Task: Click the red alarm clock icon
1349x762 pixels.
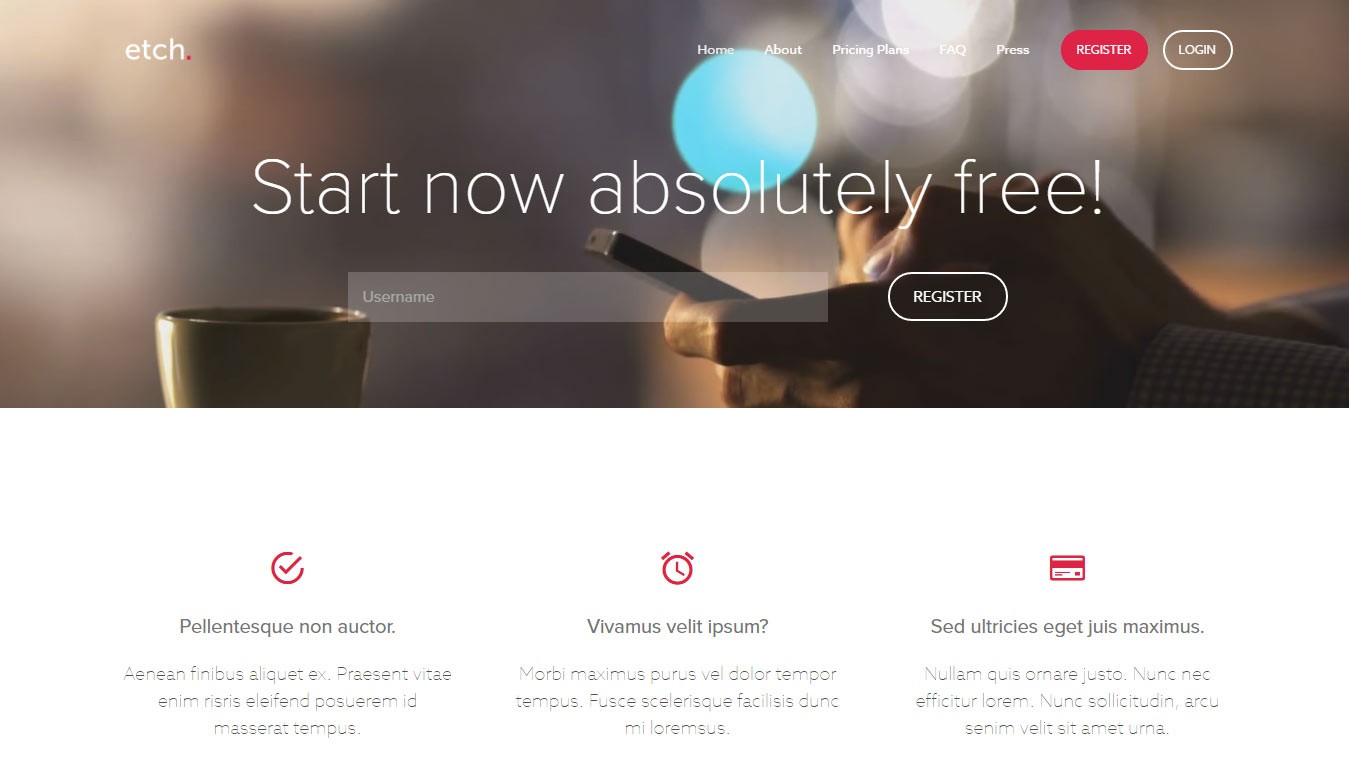Action: tap(677, 568)
